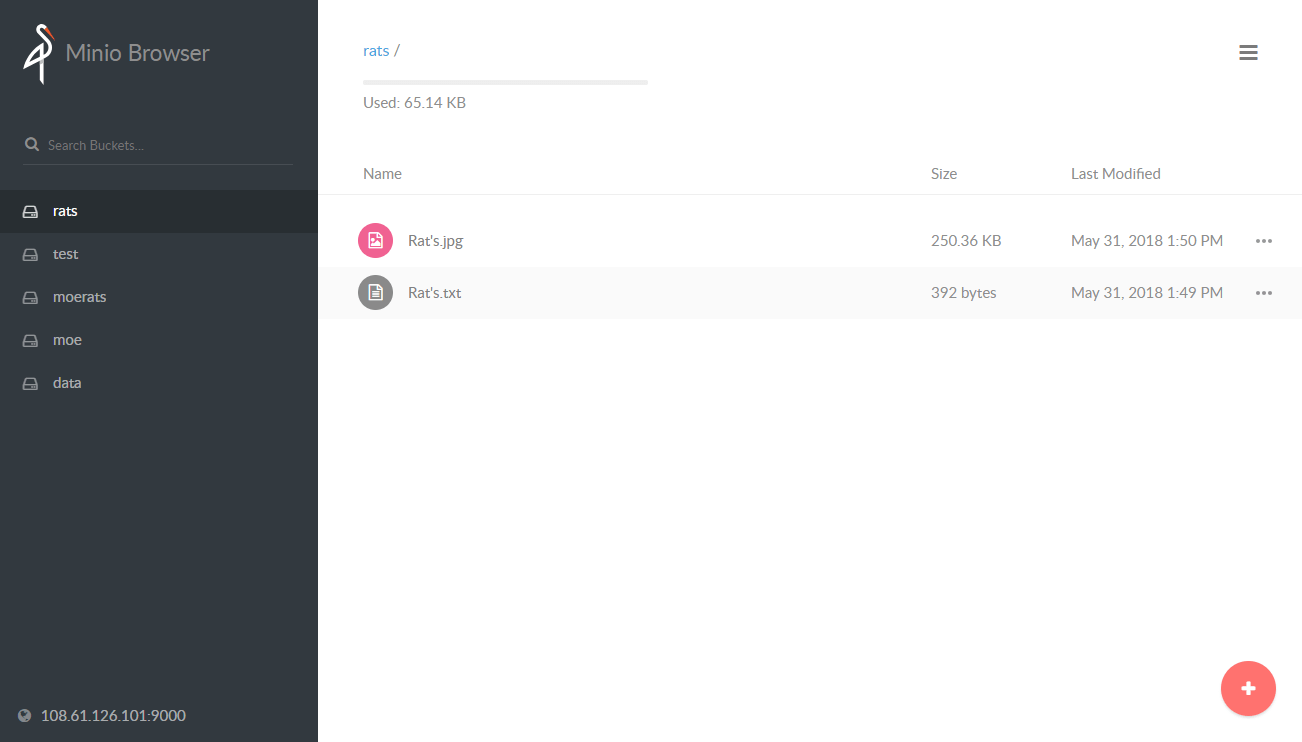
Task: Click the rats breadcrumb link
Action: (x=376, y=51)
